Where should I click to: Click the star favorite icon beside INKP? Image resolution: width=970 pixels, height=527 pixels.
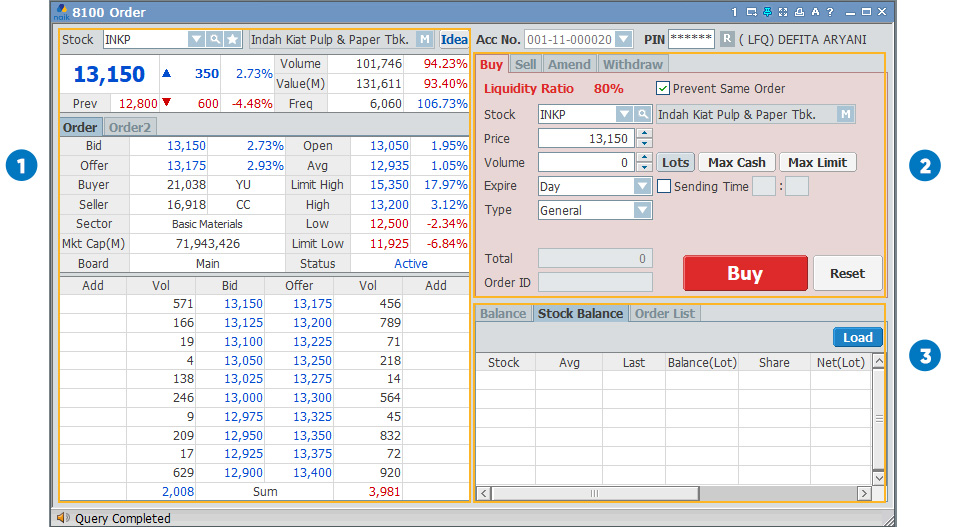click(232, 40)
